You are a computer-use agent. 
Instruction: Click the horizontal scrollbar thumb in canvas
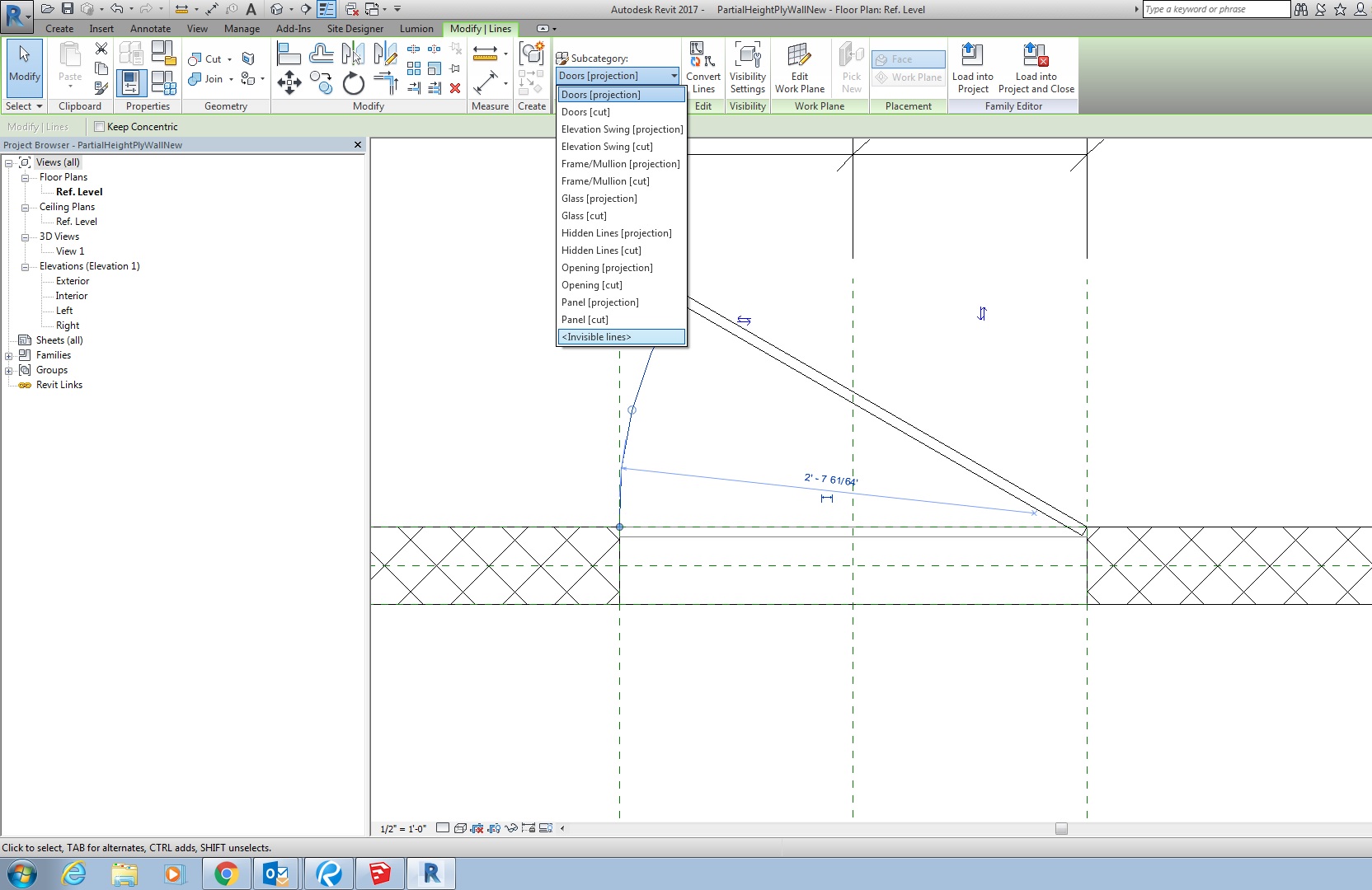click(x=1061, y=829)
